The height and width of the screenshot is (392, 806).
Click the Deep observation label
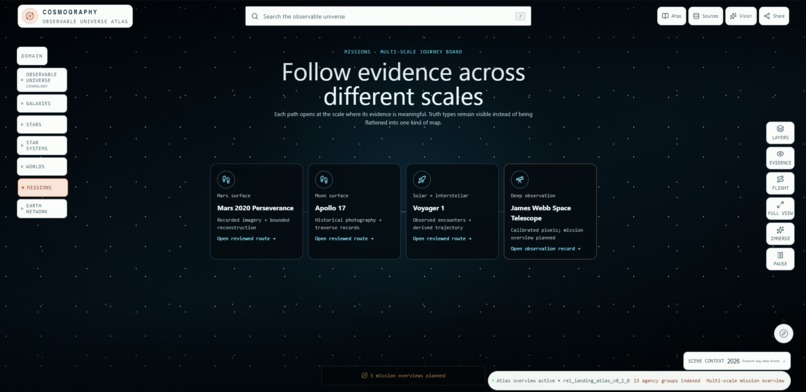pos(533,196)
